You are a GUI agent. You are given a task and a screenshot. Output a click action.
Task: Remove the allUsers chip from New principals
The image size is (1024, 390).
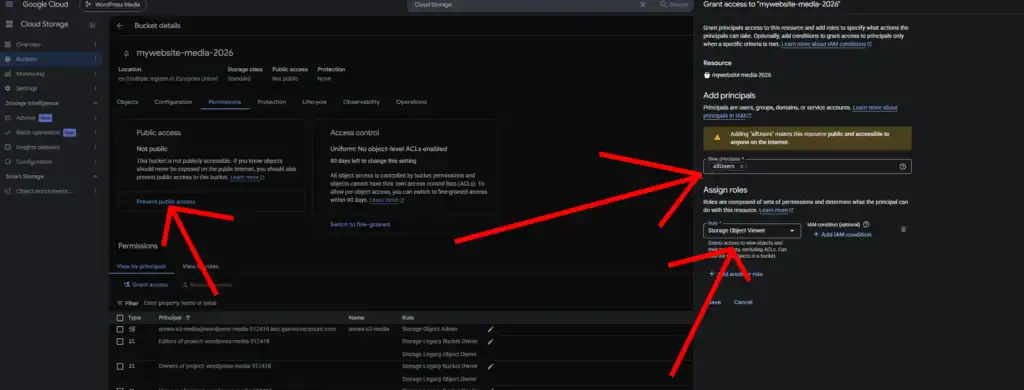click(x=741, y=167)
